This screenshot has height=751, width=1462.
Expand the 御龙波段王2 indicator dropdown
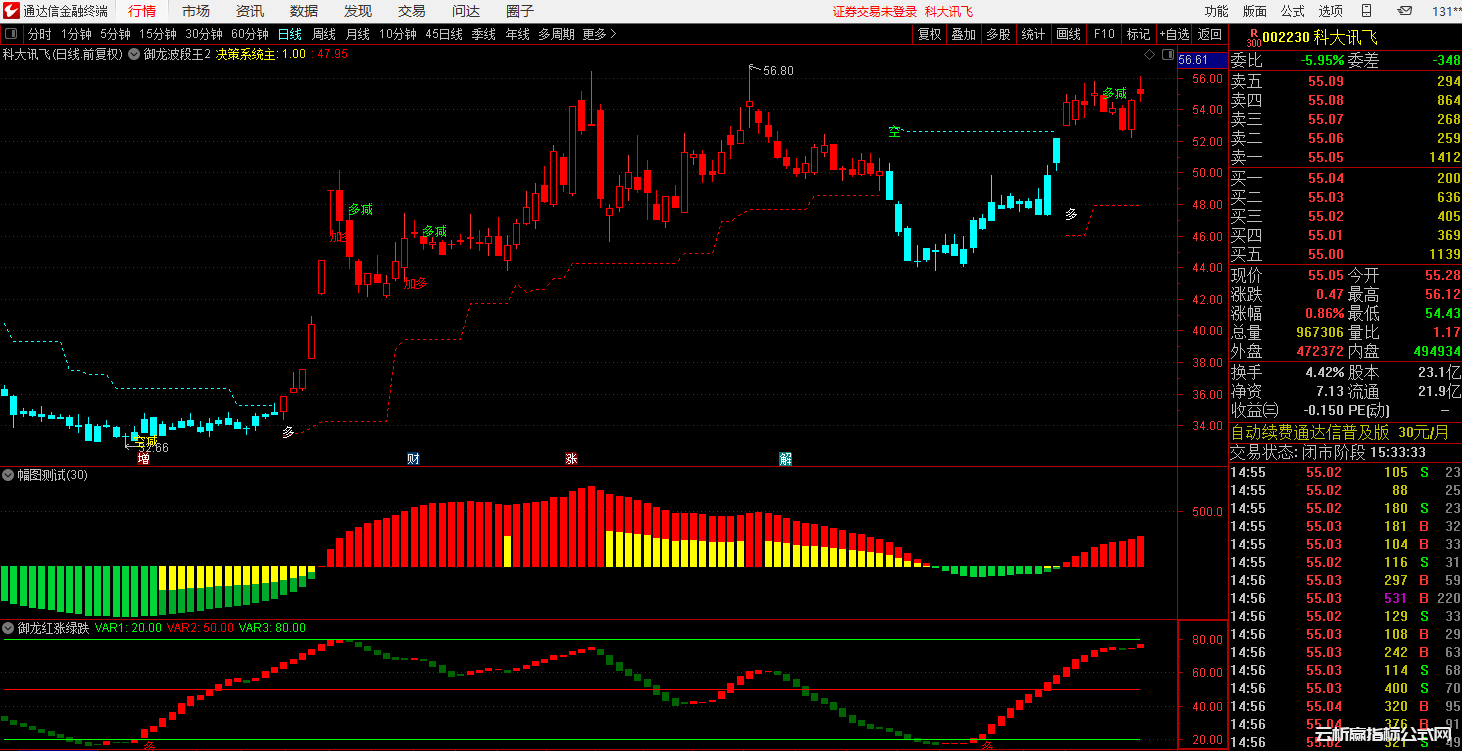click(x=134, y=54)
